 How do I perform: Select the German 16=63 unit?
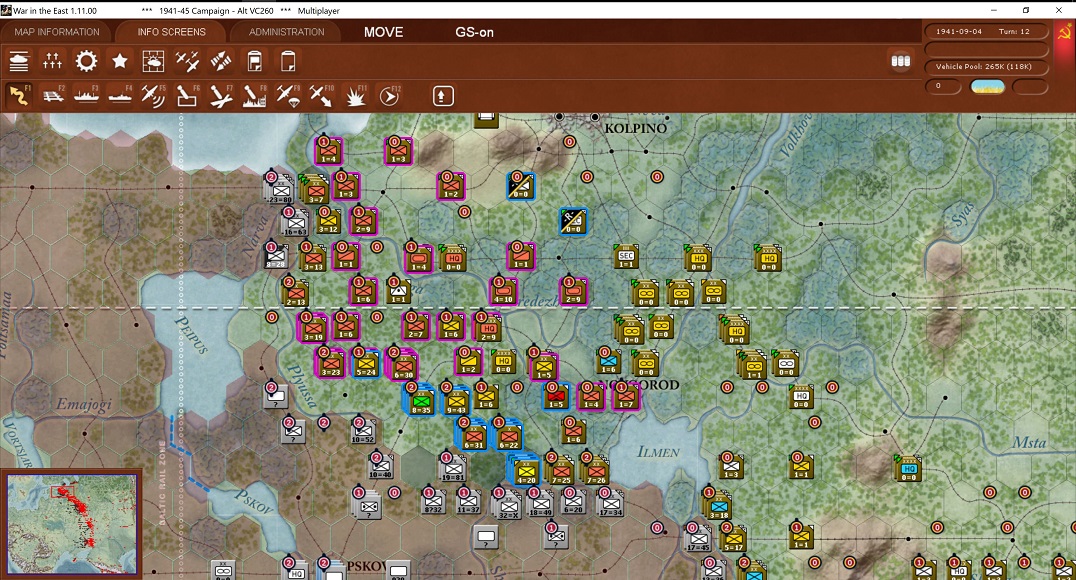click(296, 223)
